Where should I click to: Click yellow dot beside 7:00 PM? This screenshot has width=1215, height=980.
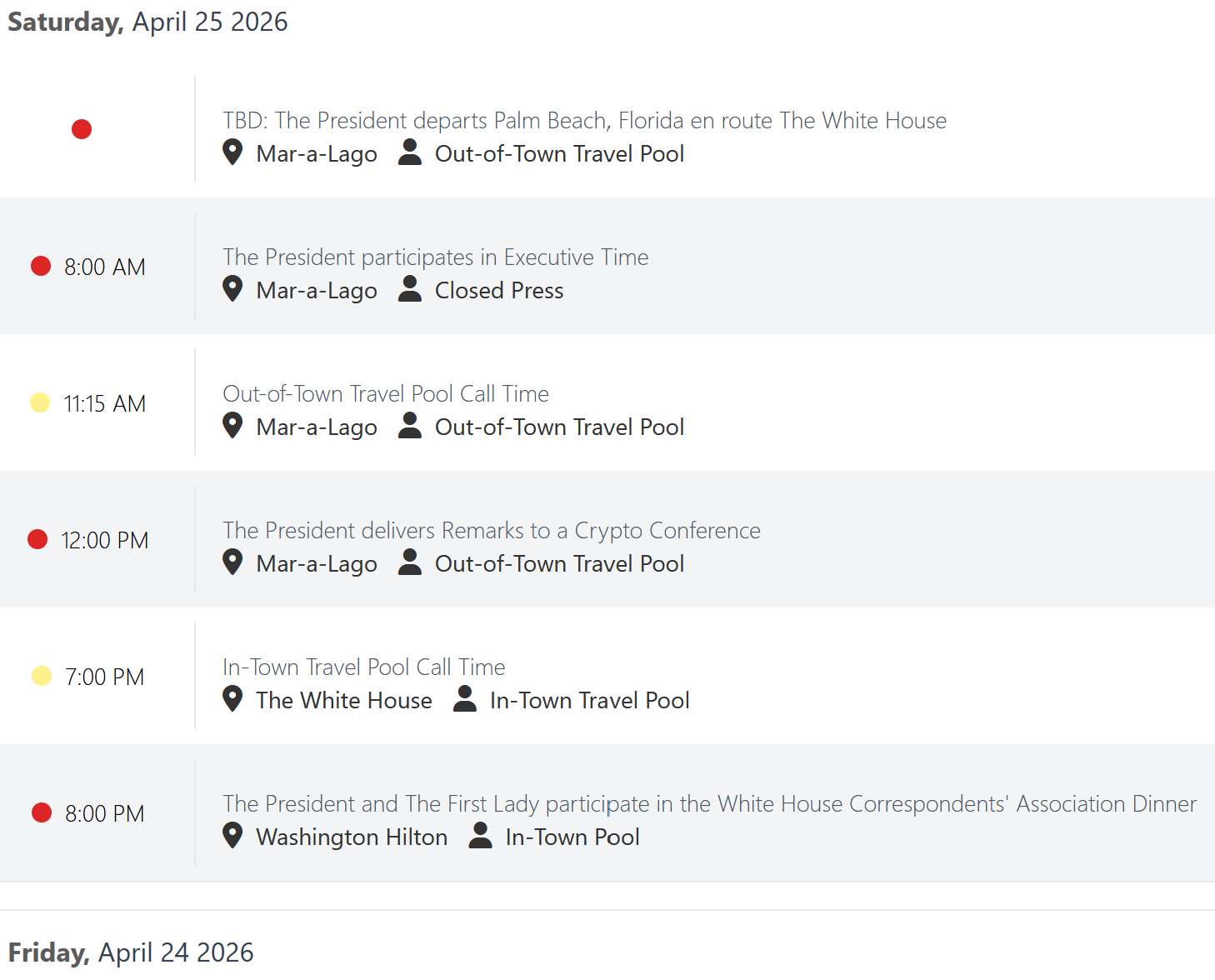click(x=41, y=676)
